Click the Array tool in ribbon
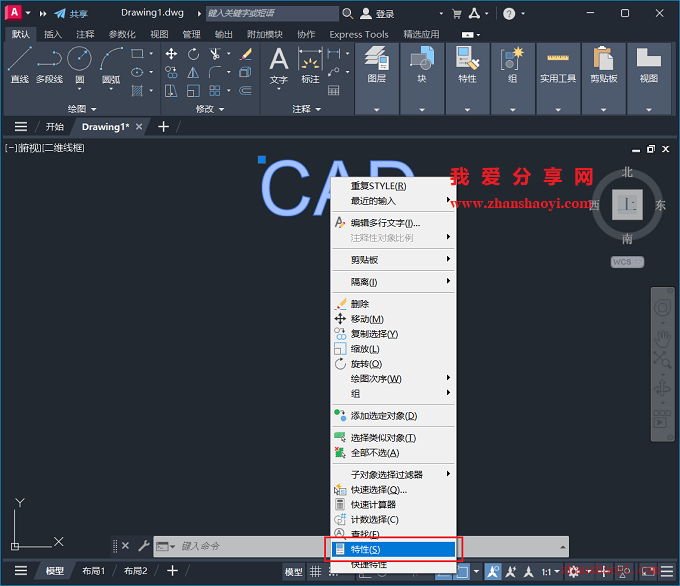This screenshot has height=586, width=680. pos(215,91)
